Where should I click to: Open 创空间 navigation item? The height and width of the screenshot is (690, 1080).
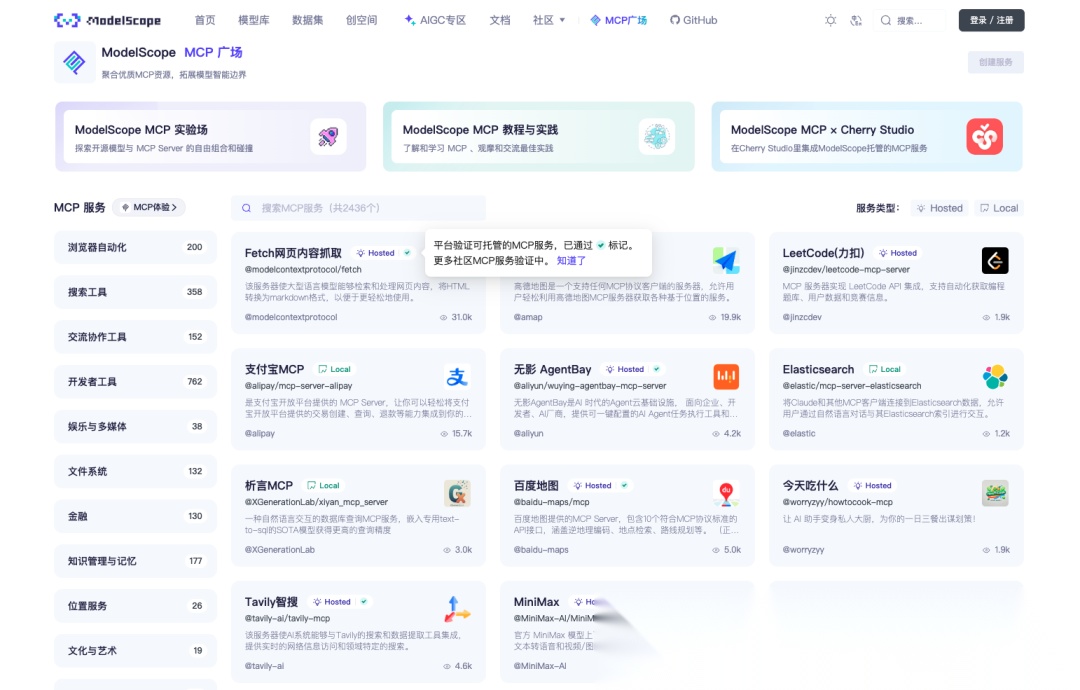(x=361, y=21)
